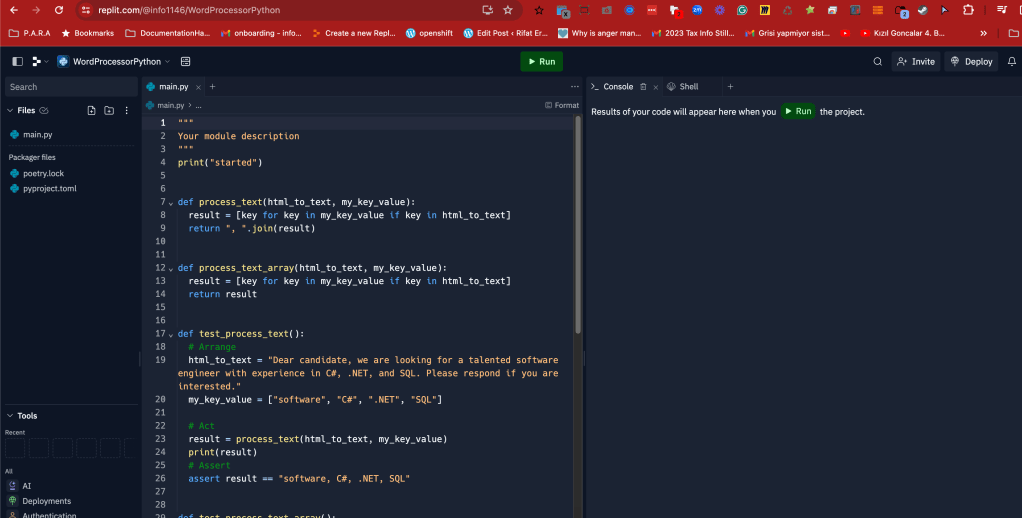Close the main.py editor tab
Image resolution: width=1022 pixels, height=518 pixels.
tap(198, 87)
